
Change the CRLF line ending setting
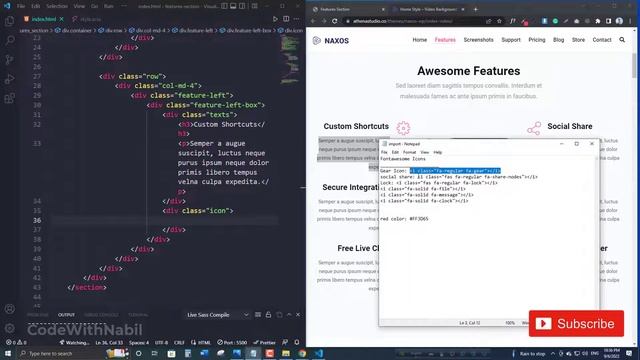(x=179, y=342)
